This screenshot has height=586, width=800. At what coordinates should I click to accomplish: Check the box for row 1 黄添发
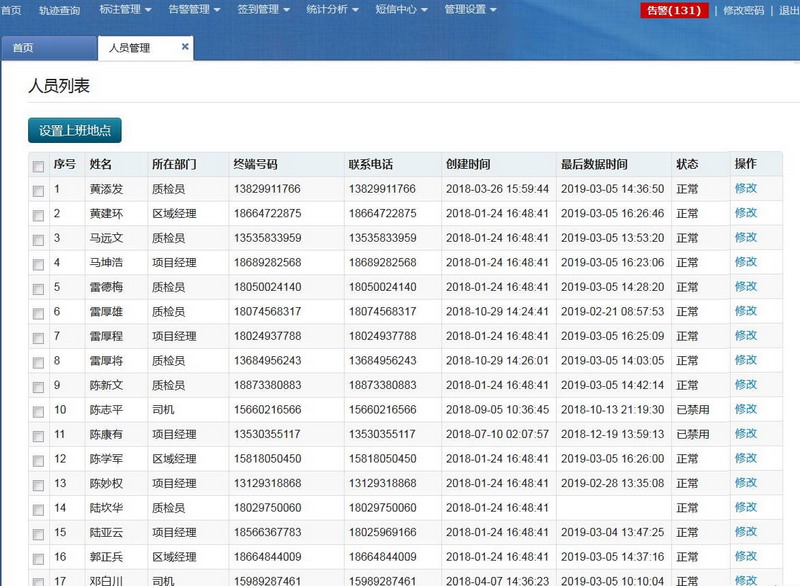(x=38, y=190)
